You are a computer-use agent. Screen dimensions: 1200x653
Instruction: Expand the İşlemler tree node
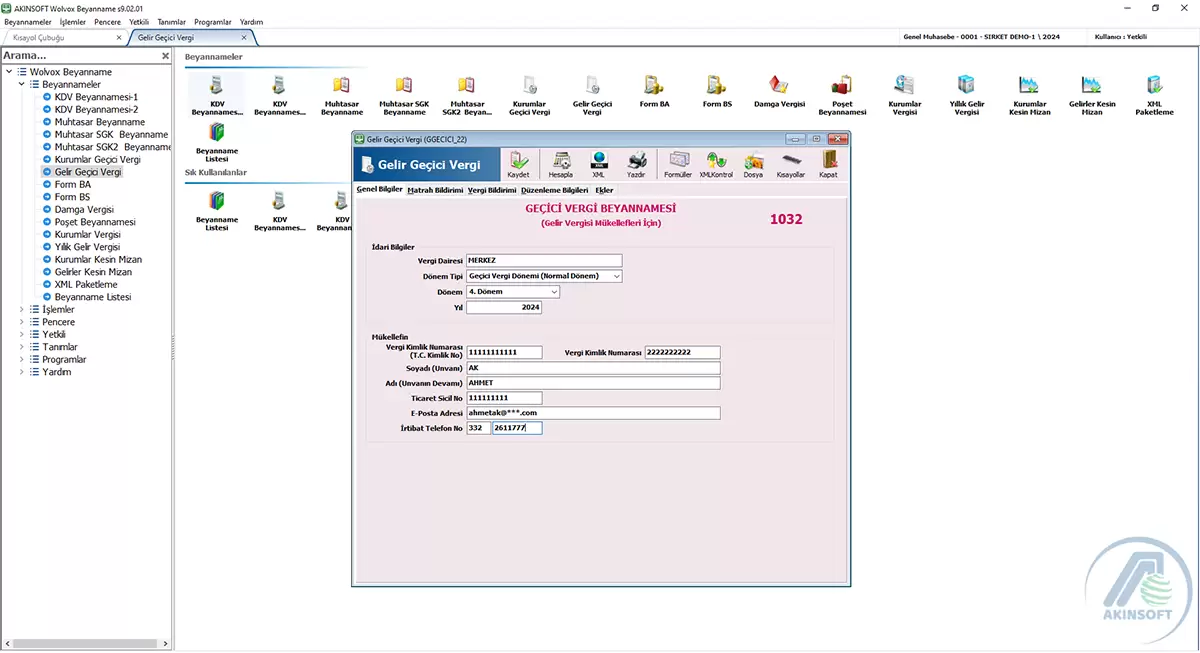point(22,310)
